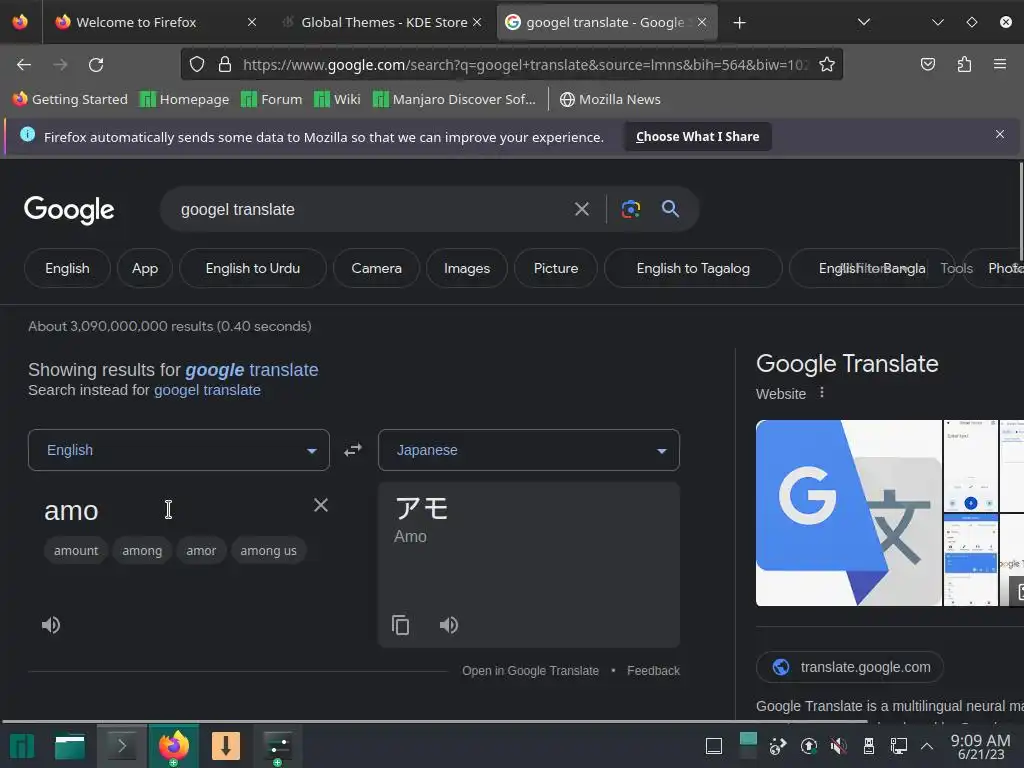1024x768 pixels.
Task: Open the target language Japanese dropdown
Action: [x=528, y=450]
